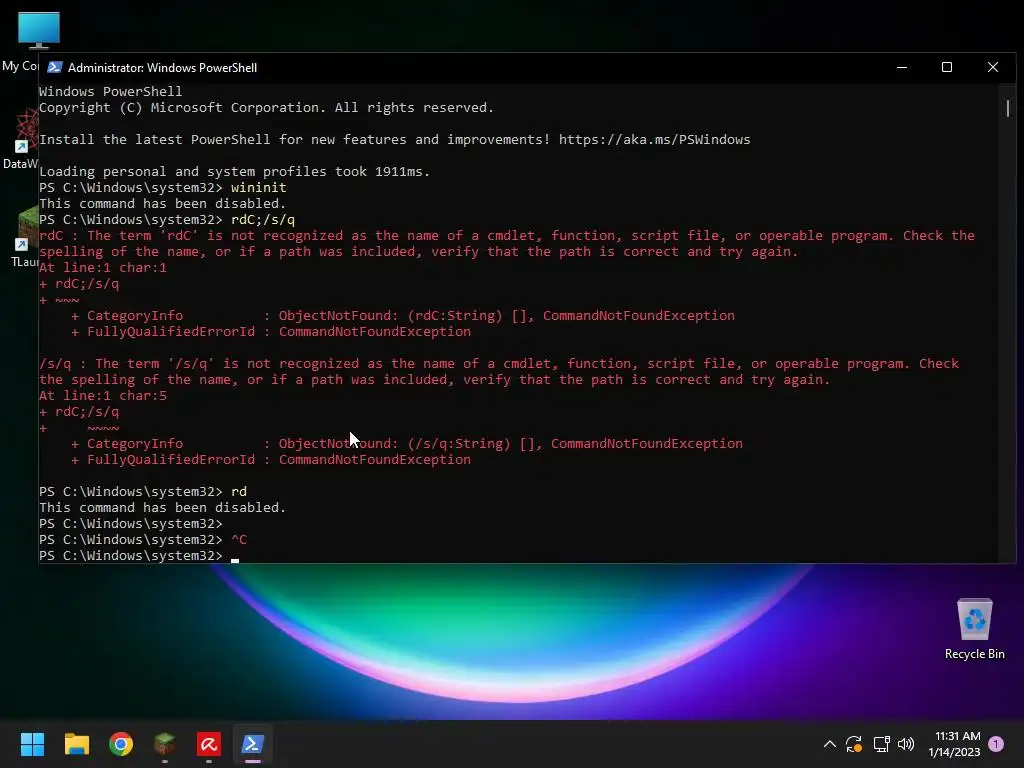This screenshot has height=768, width=1024.
Task: Click the 'rd' command at prompt
Action: (239, 491)
